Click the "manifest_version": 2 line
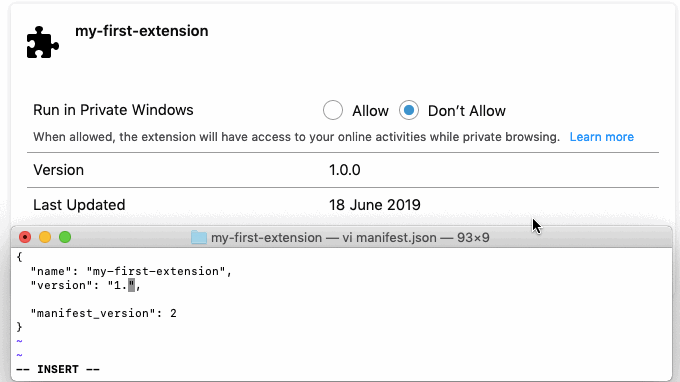Image resolution: width=680 pixels, height=382 pixels. pos(104,313)
